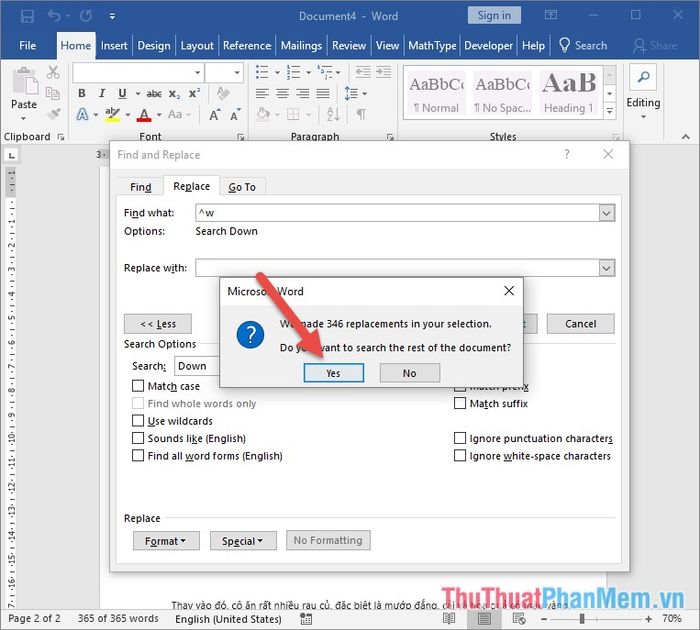This screenshot has height=630, width=700.
Task: Click the Justify alignment icon
Action: (x=323, y=93)
